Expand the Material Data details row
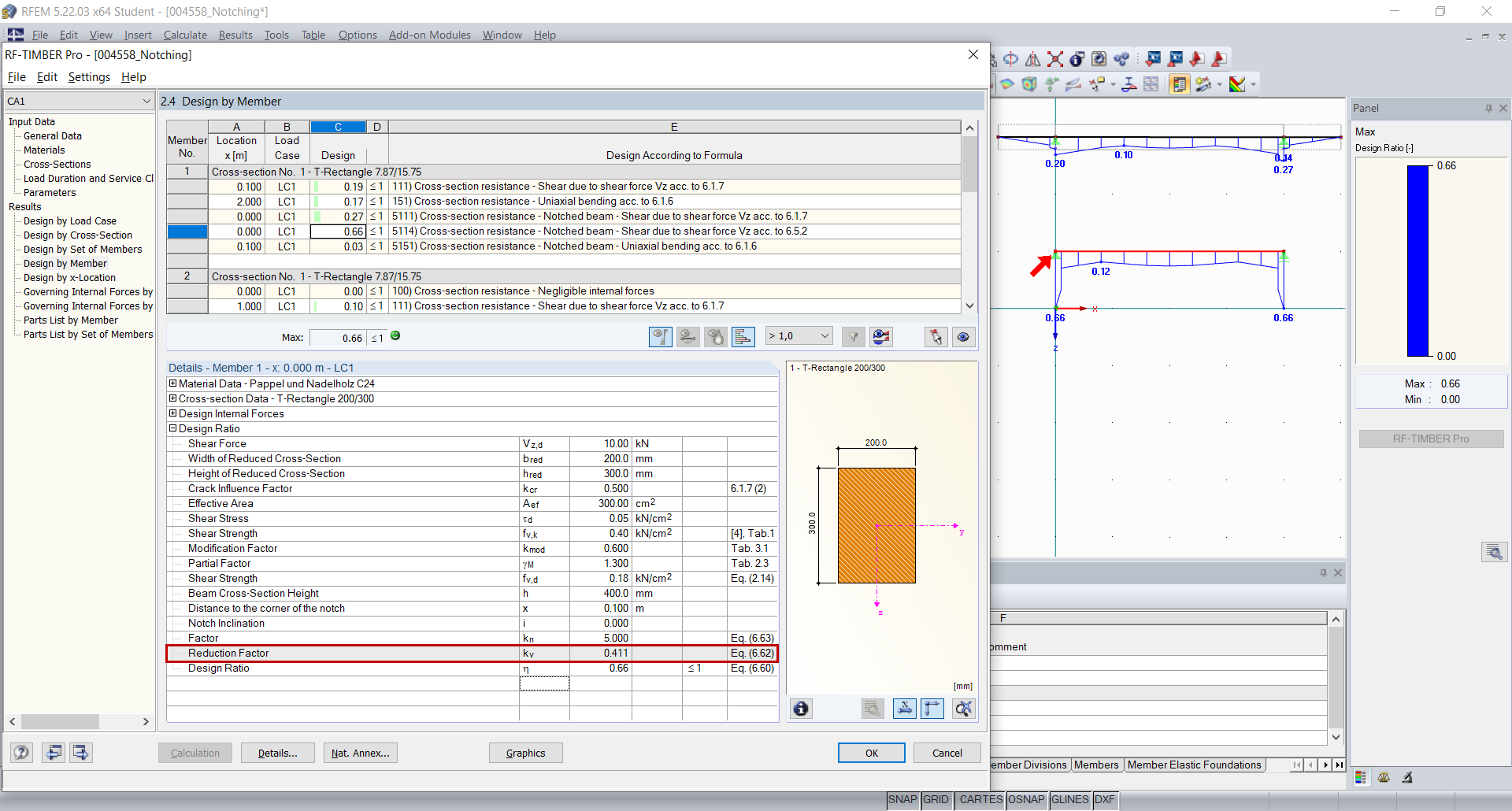This screenshot has height=811, width=1512. (x=172, y=383)
